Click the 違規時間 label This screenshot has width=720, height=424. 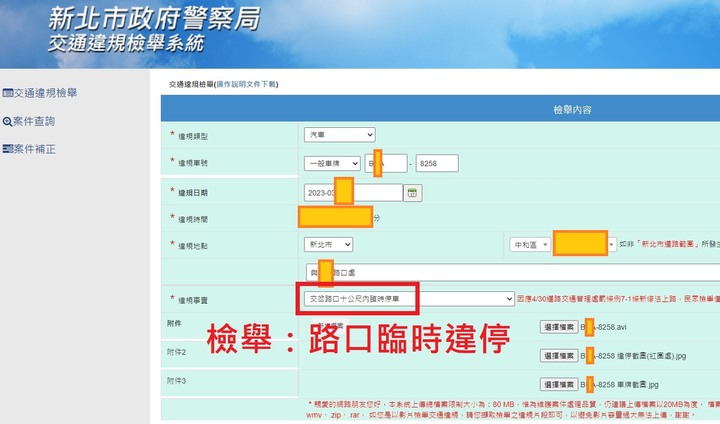point(193,220)
